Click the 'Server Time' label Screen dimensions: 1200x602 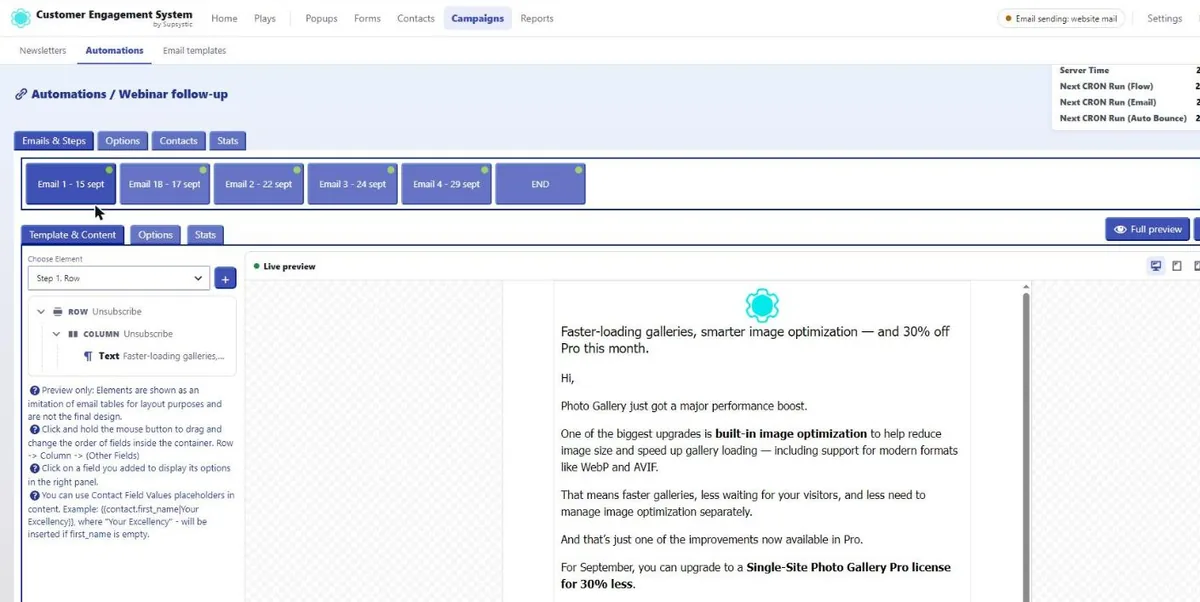click(x=1084, y=70)
